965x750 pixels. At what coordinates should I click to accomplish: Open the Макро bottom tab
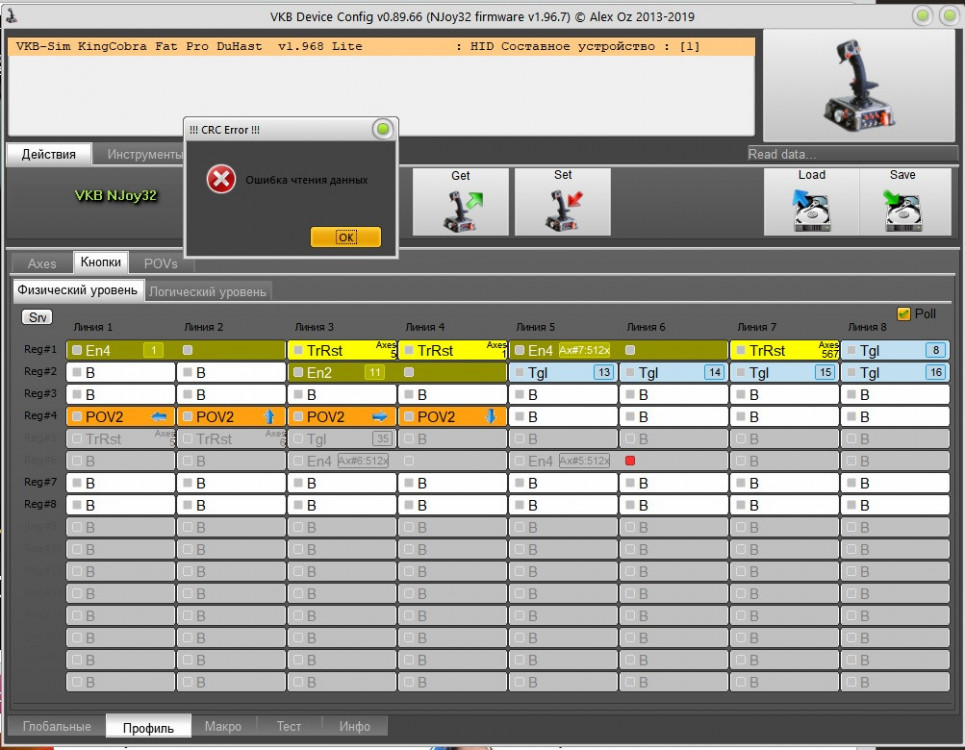223,727
